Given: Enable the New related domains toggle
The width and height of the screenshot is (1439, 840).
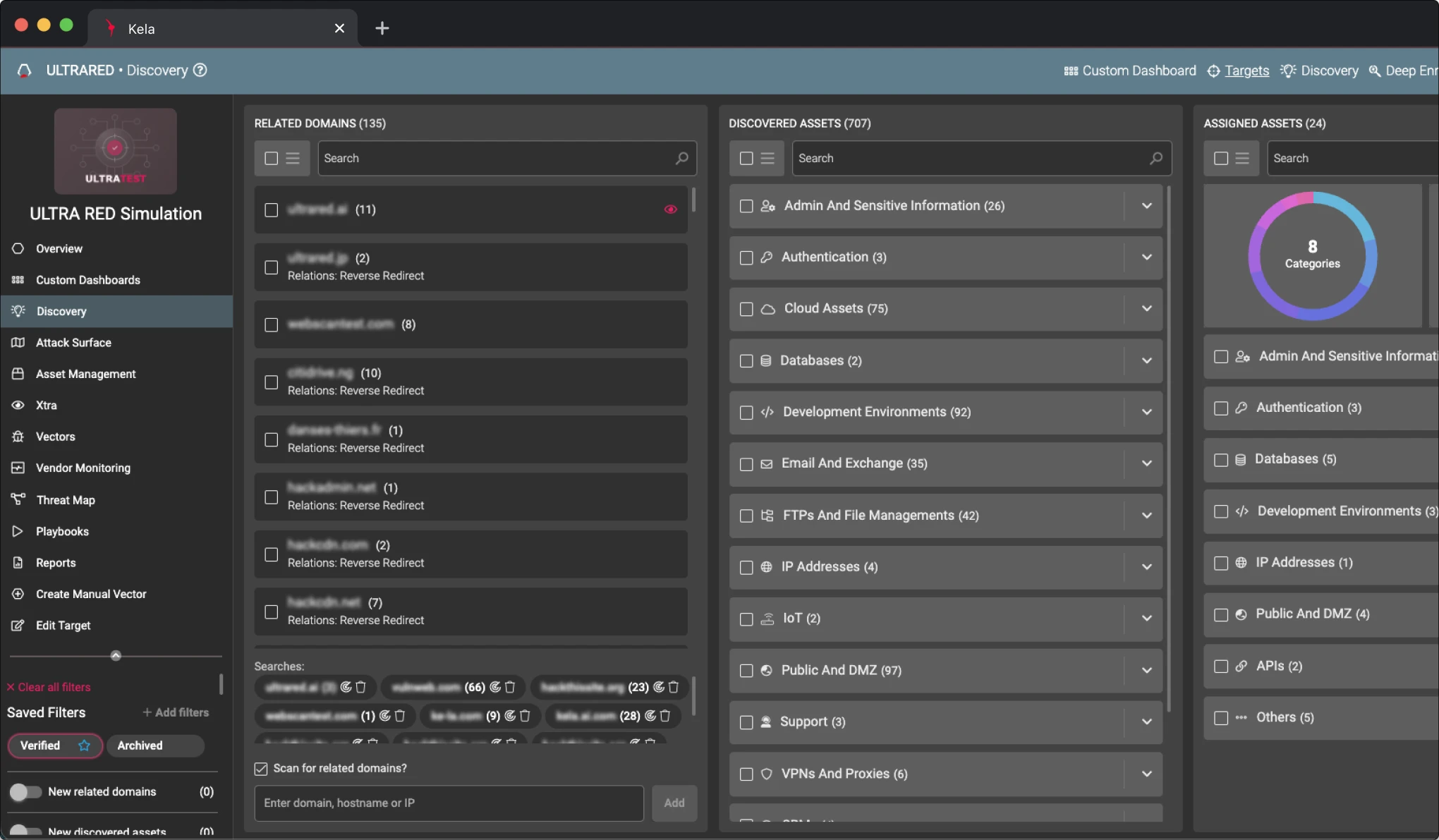Looking at the screenshot, I should pos(25,792).
